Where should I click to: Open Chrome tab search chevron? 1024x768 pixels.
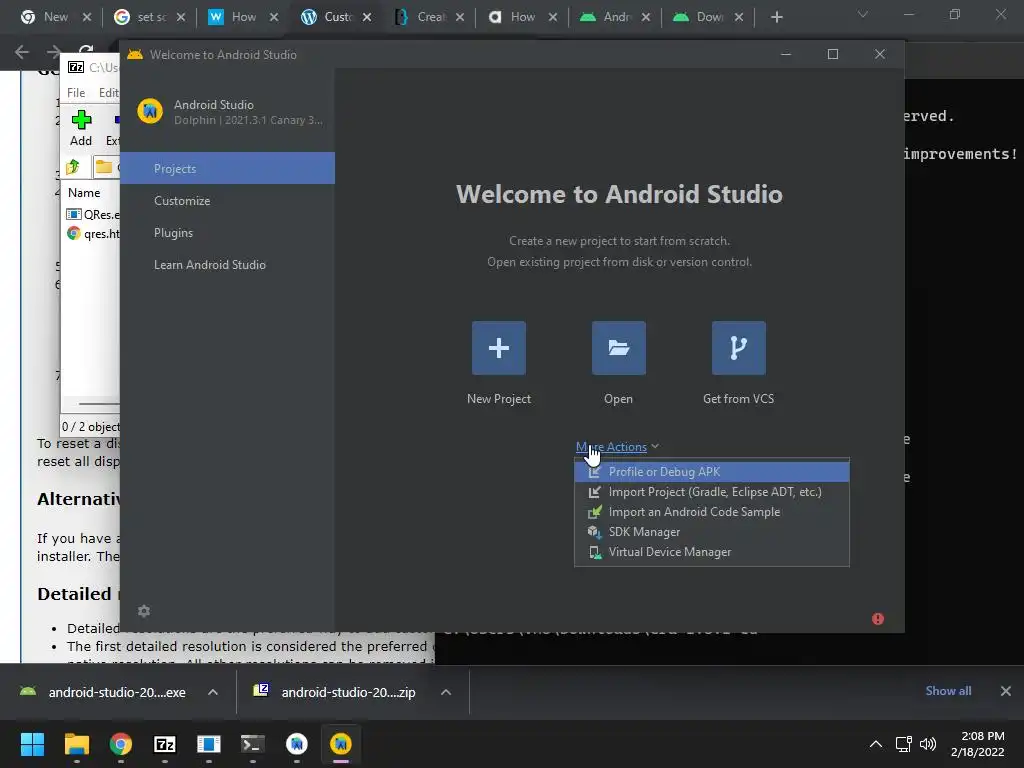coord(863,14)
